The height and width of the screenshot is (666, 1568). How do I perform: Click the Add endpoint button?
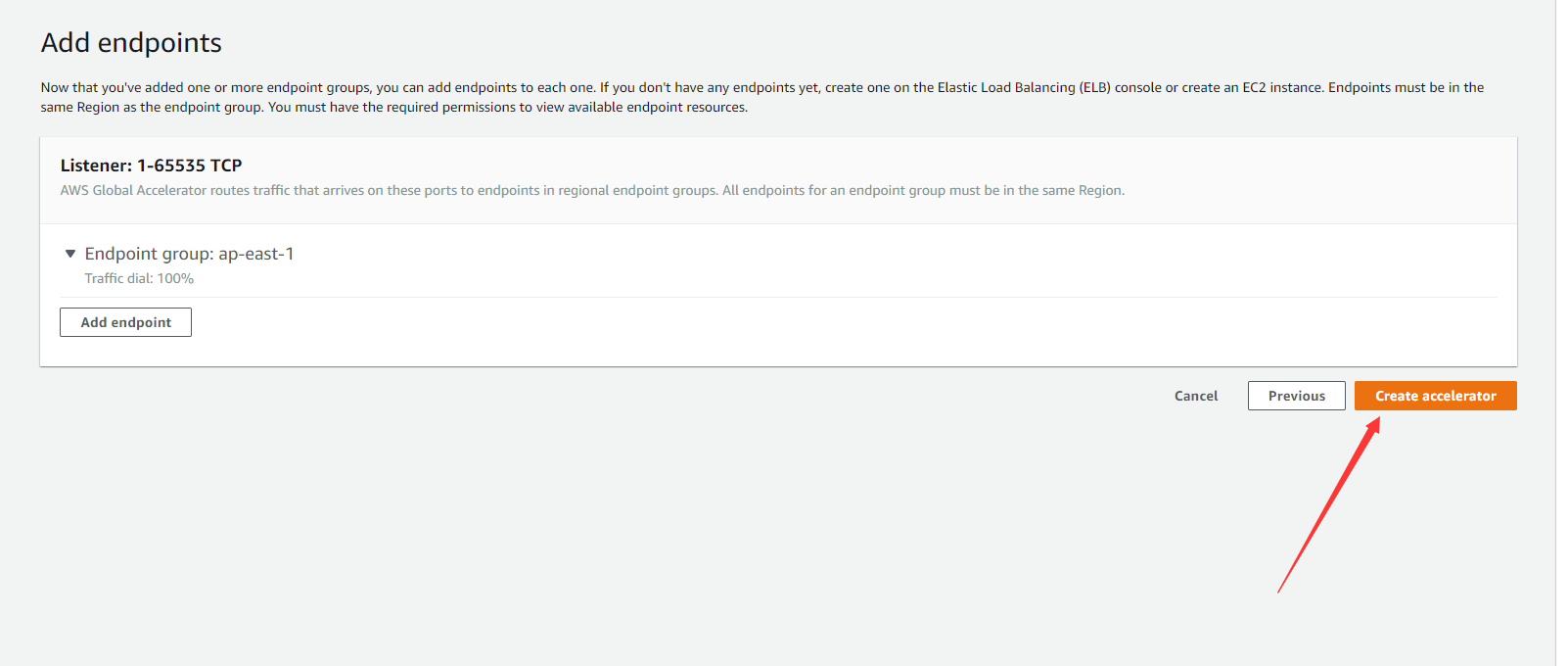[125, 322]
